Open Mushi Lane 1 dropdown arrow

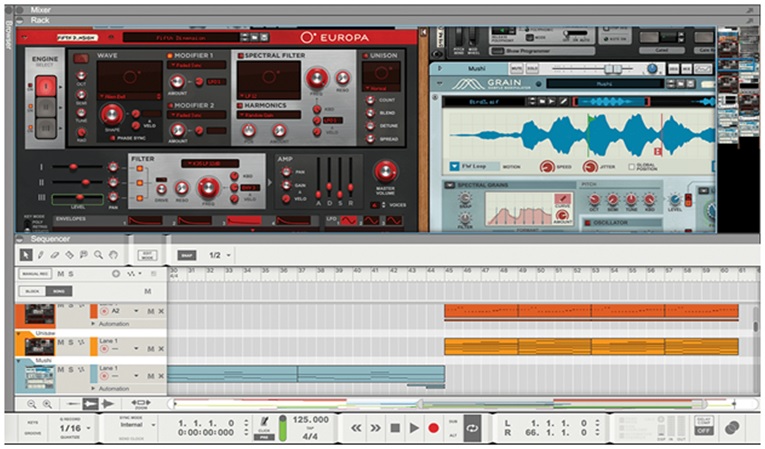136,376
